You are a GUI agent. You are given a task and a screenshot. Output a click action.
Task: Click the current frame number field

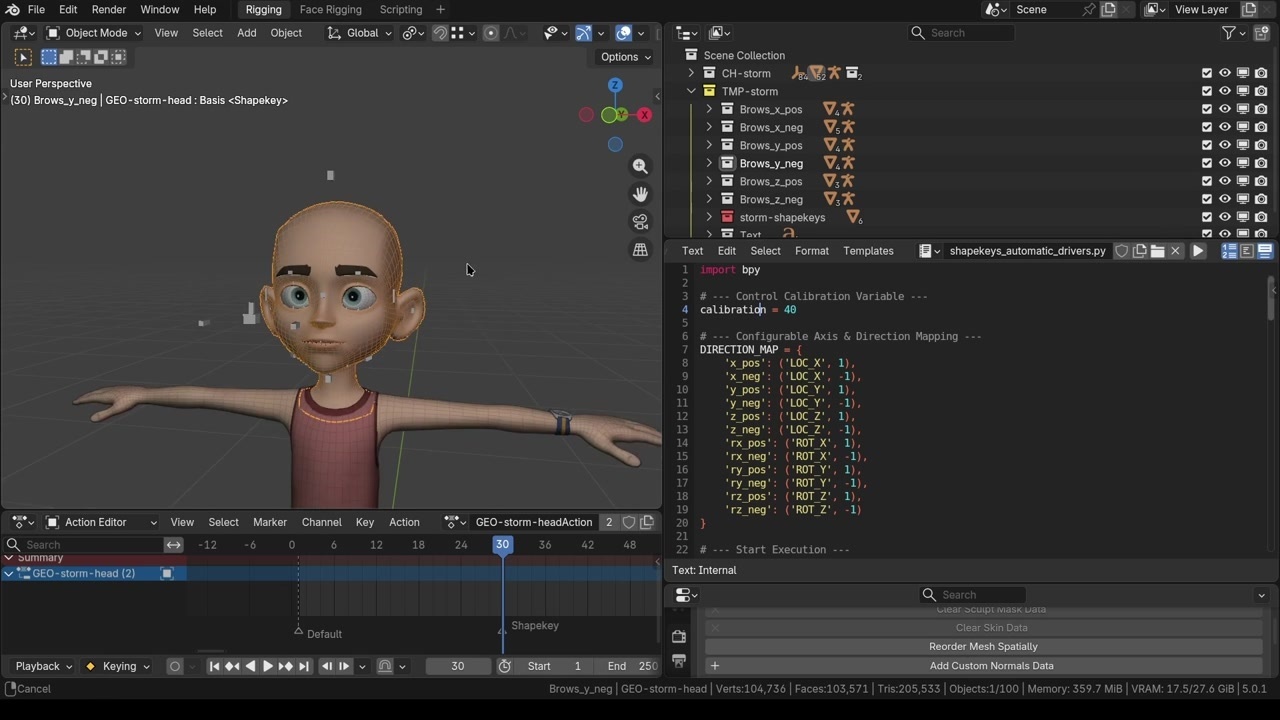458,666
